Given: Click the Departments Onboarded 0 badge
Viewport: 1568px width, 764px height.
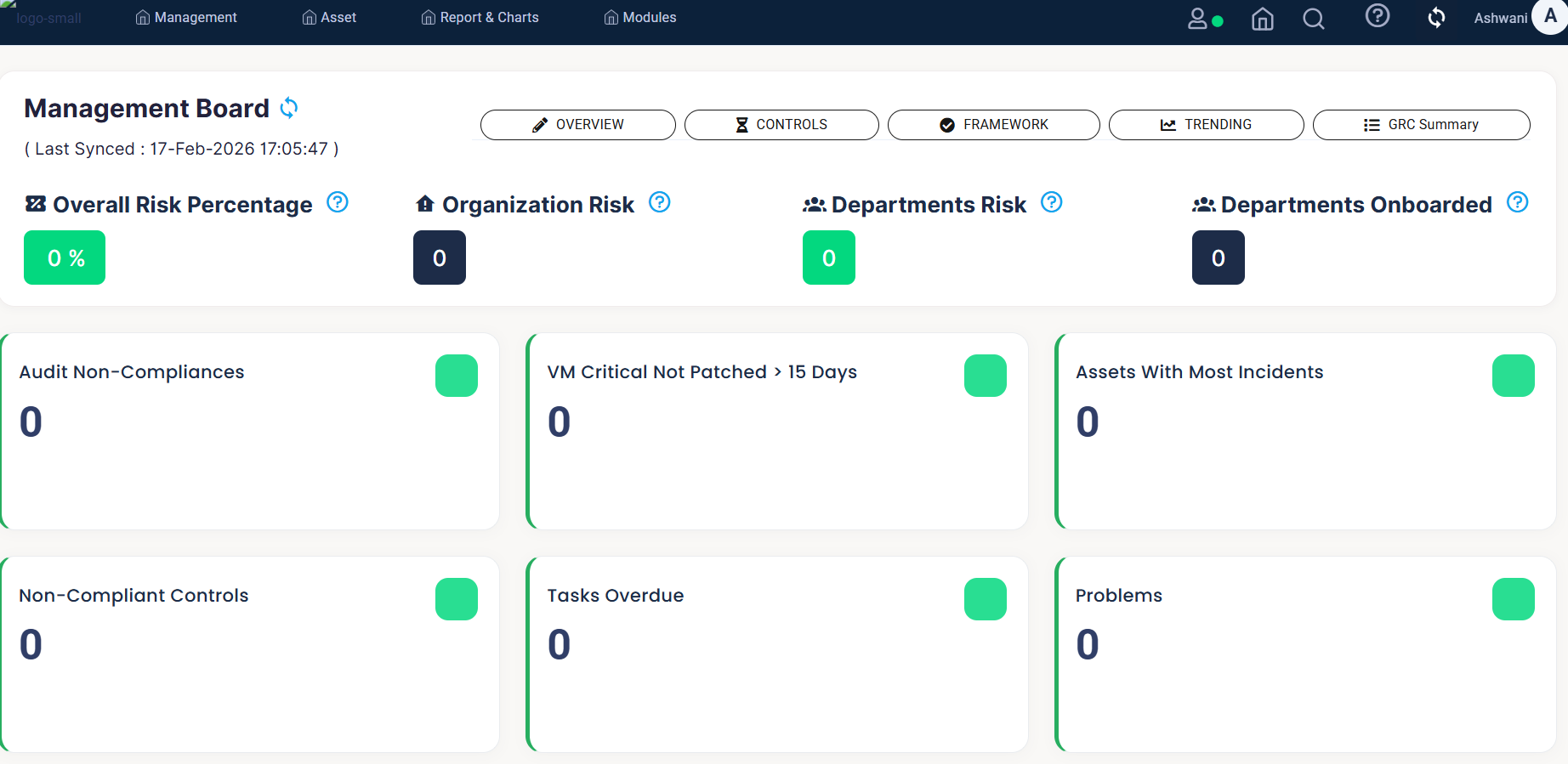Looking at the screenshot, I should 1219,257.
